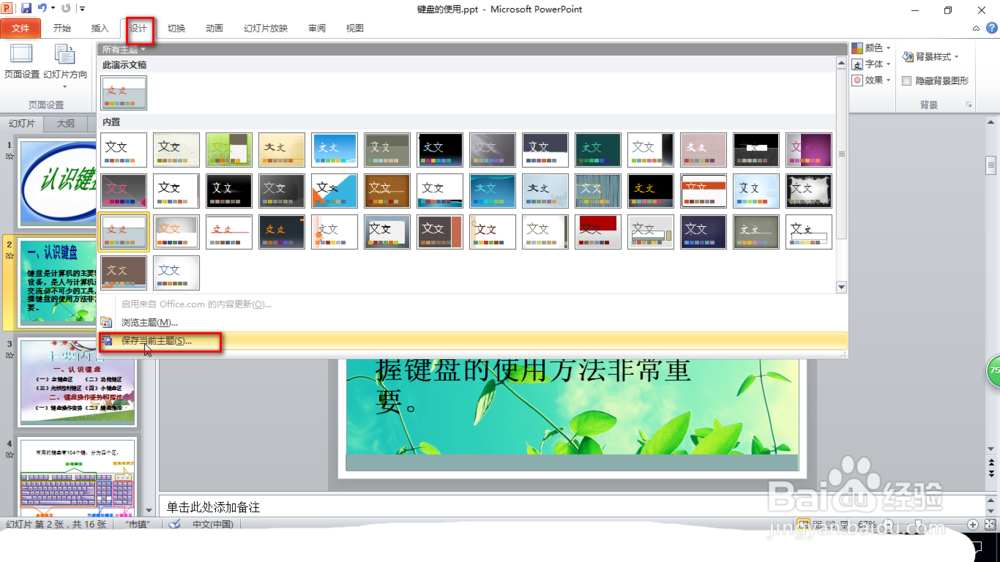The image size is (1000, 562).
Task: Open the Undo history dropdown arrow
Action: click(x=53, y=8)
